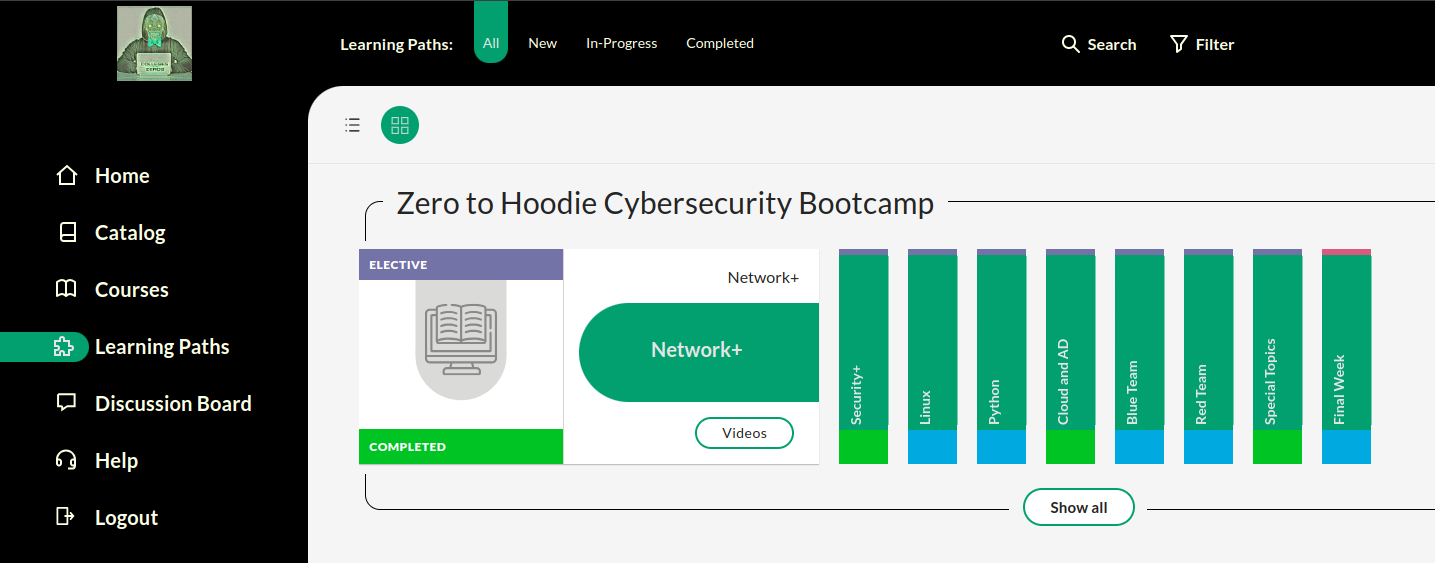This screenshot has width=1435, height=563.
Task: Click the Search magnifier icon
Action: [1071, 44]
